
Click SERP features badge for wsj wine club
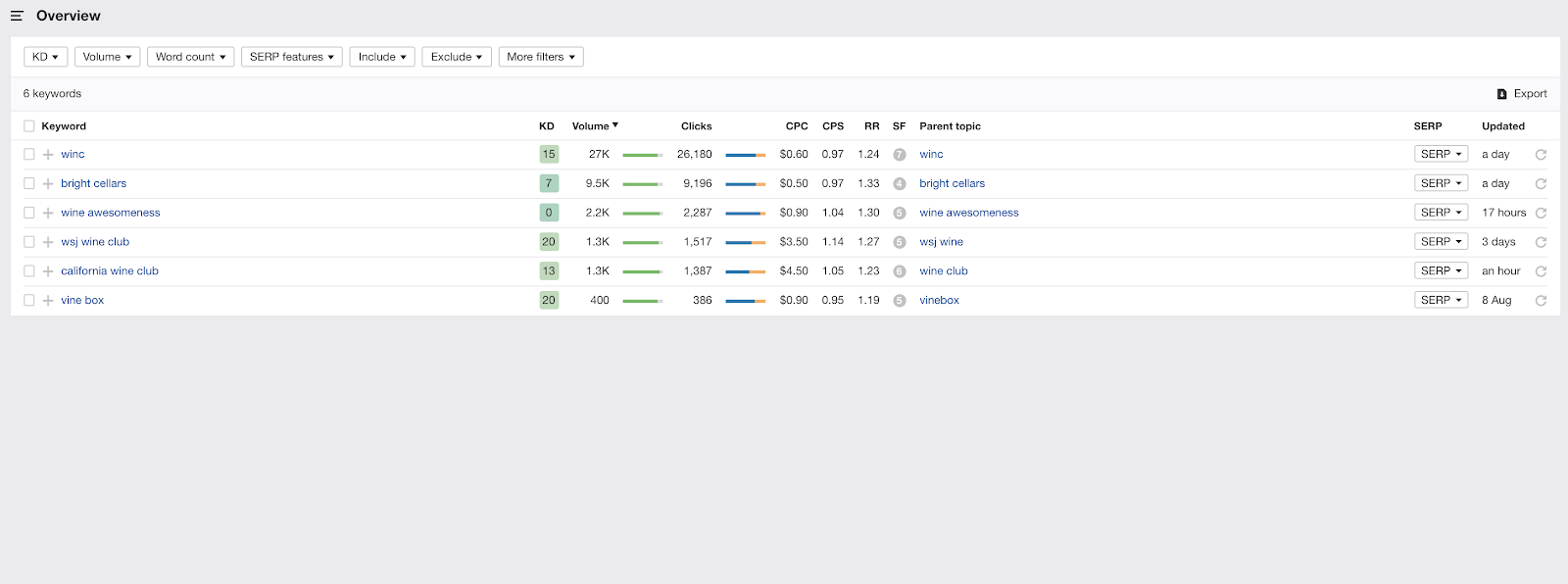point(900,242)
